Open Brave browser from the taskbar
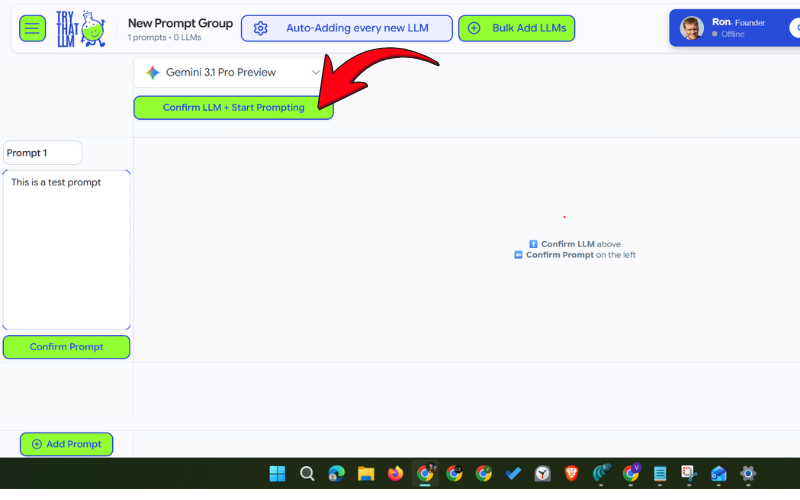This screenshot has width=800, height=500. [571, 474]
